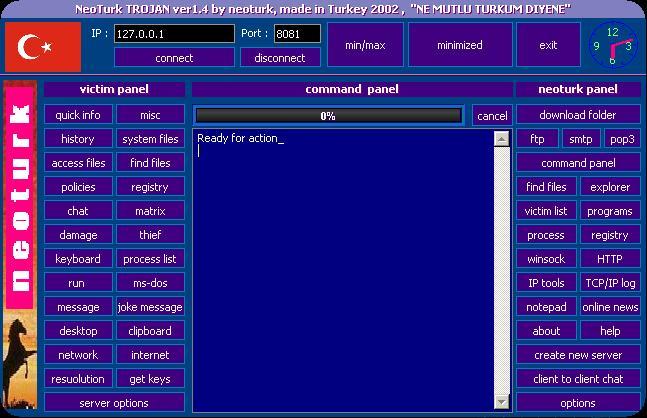Open the notepad button
The width and height of the screenshot is (647, 418).
point(546,307)
